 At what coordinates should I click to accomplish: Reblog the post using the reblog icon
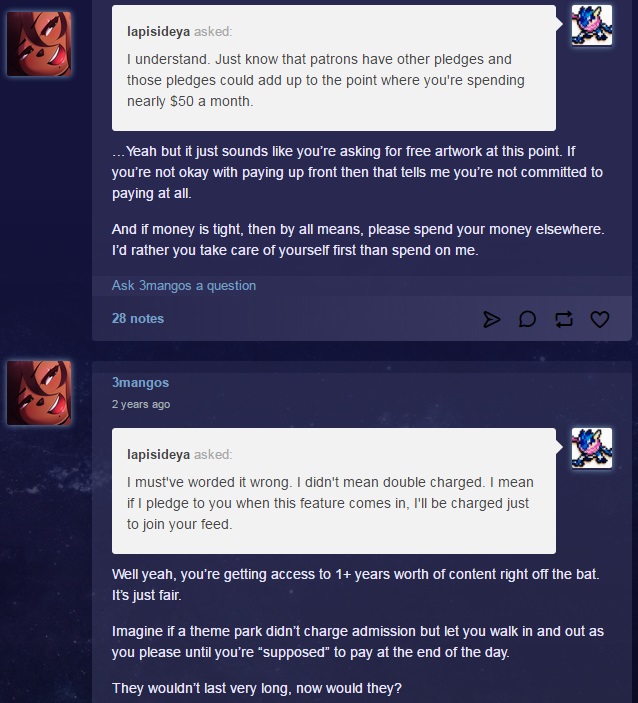pyautogui.click(x=564, y=319)
